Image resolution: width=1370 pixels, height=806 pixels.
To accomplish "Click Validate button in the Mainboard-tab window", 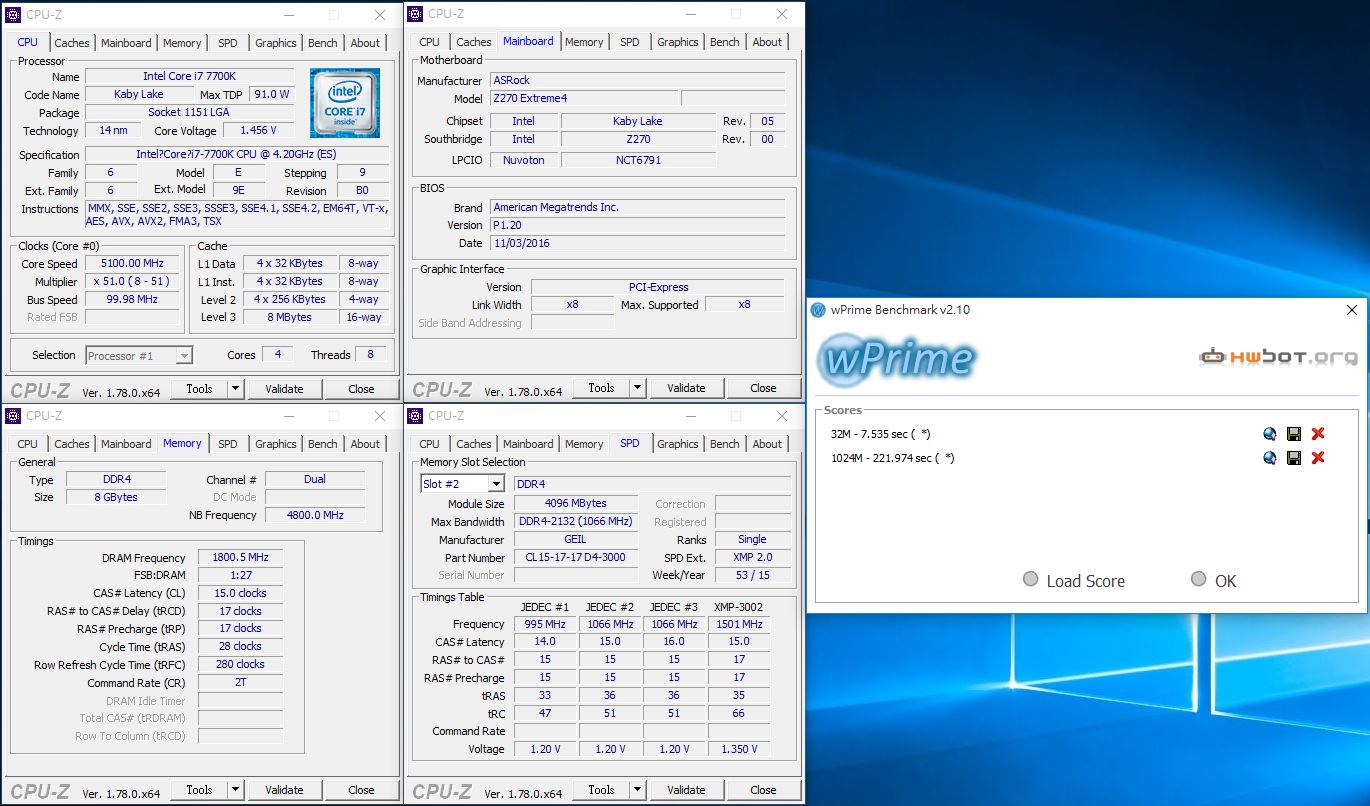I will pyautogui.click(x=686, y=388).
